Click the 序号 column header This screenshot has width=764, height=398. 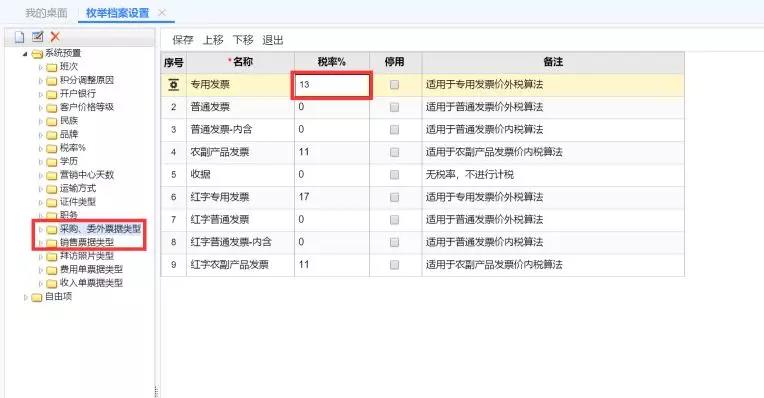(x=173, y=62)
